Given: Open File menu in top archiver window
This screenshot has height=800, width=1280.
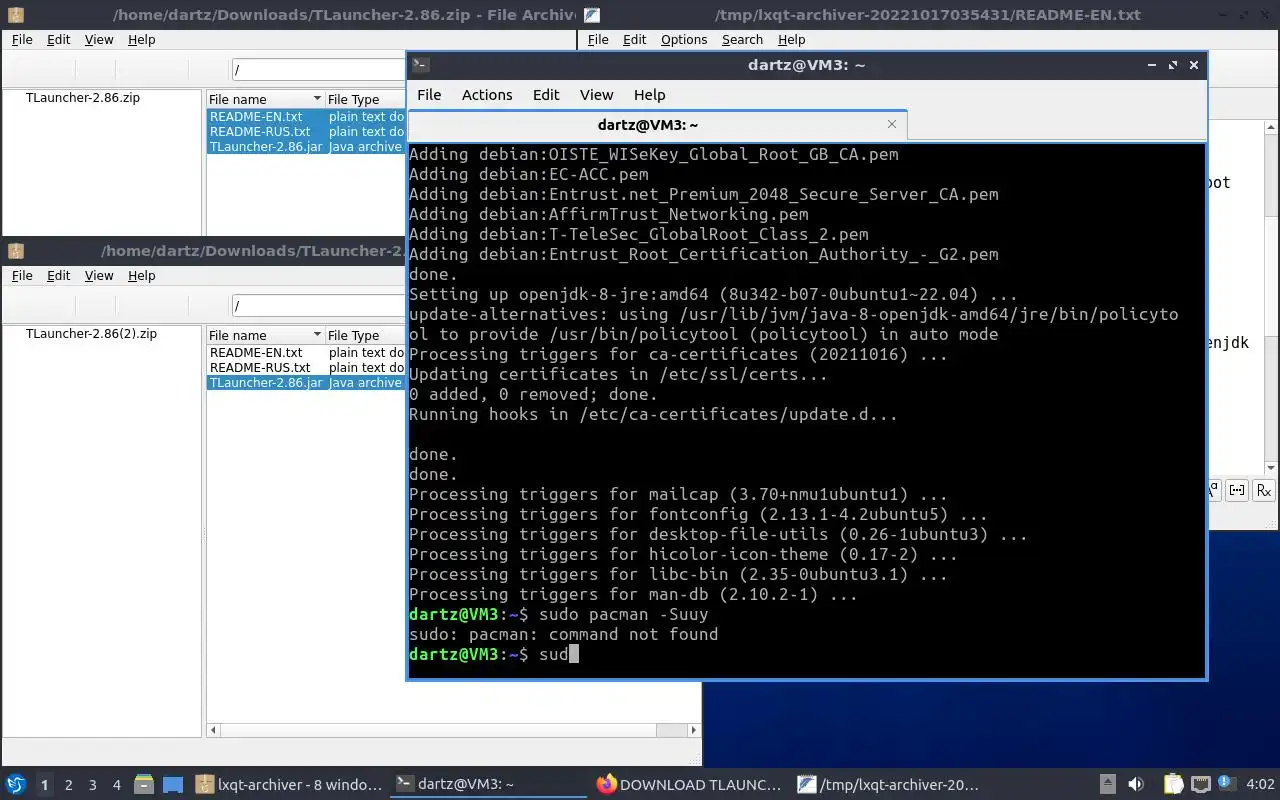Looking at the screenshot, I should [22, 40].
